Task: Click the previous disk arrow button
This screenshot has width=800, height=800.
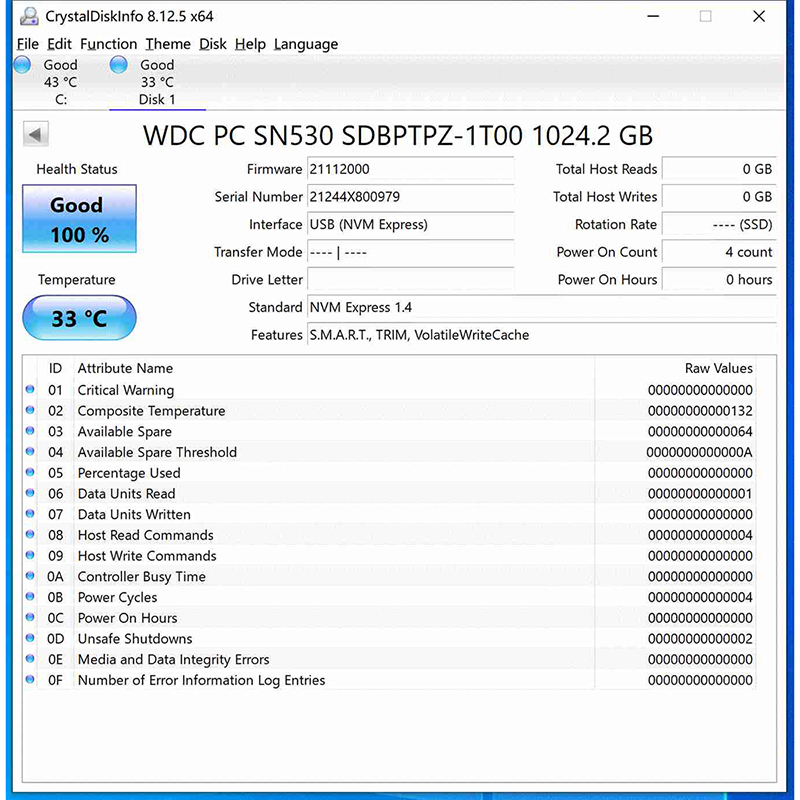Action: [36, 134]
